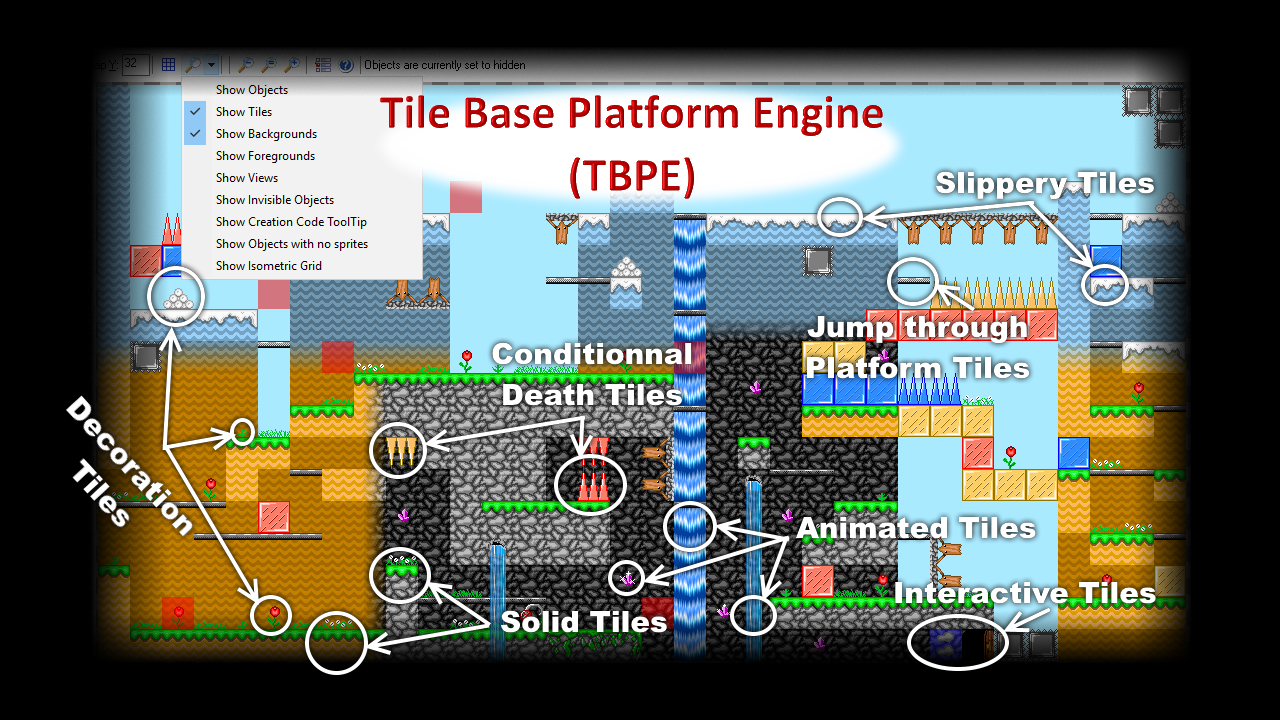Select Show Isometric Grid entry
1280x720 pixels.
click(x=302, y=266)
